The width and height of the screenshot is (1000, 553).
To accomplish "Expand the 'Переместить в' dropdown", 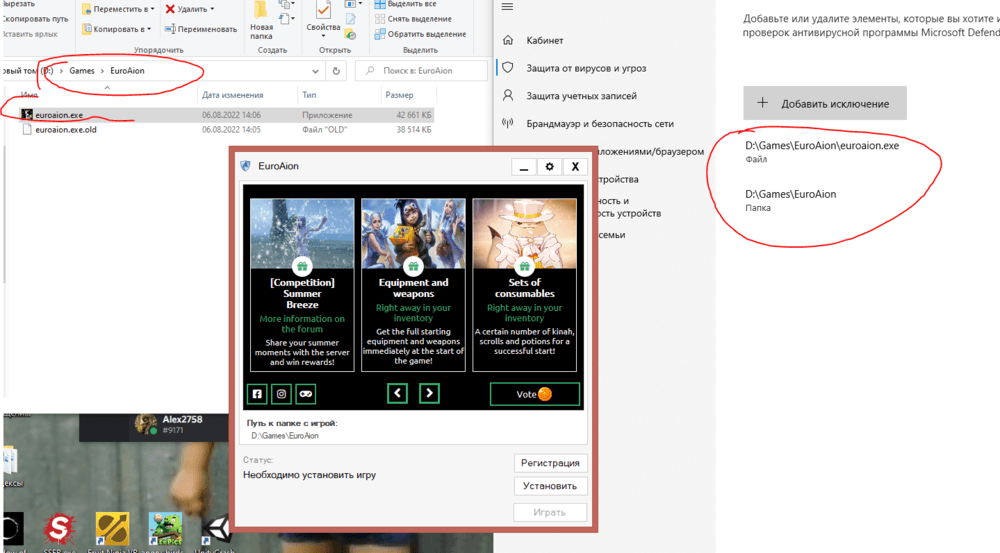I will tap(150, 9).
